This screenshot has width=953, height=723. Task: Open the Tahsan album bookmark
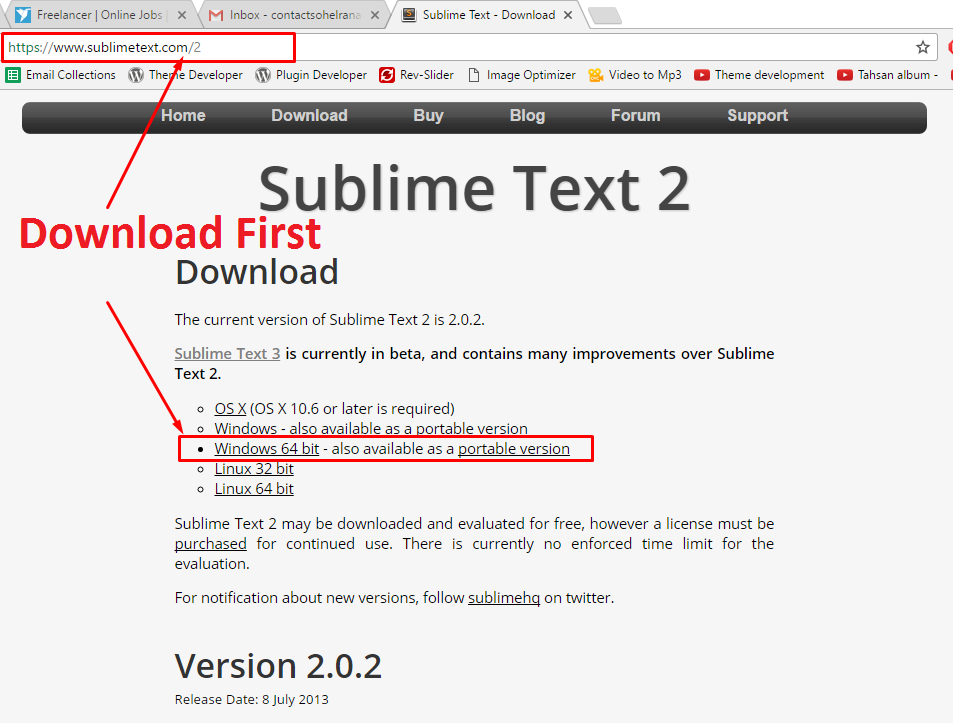[x=887, y=75]
